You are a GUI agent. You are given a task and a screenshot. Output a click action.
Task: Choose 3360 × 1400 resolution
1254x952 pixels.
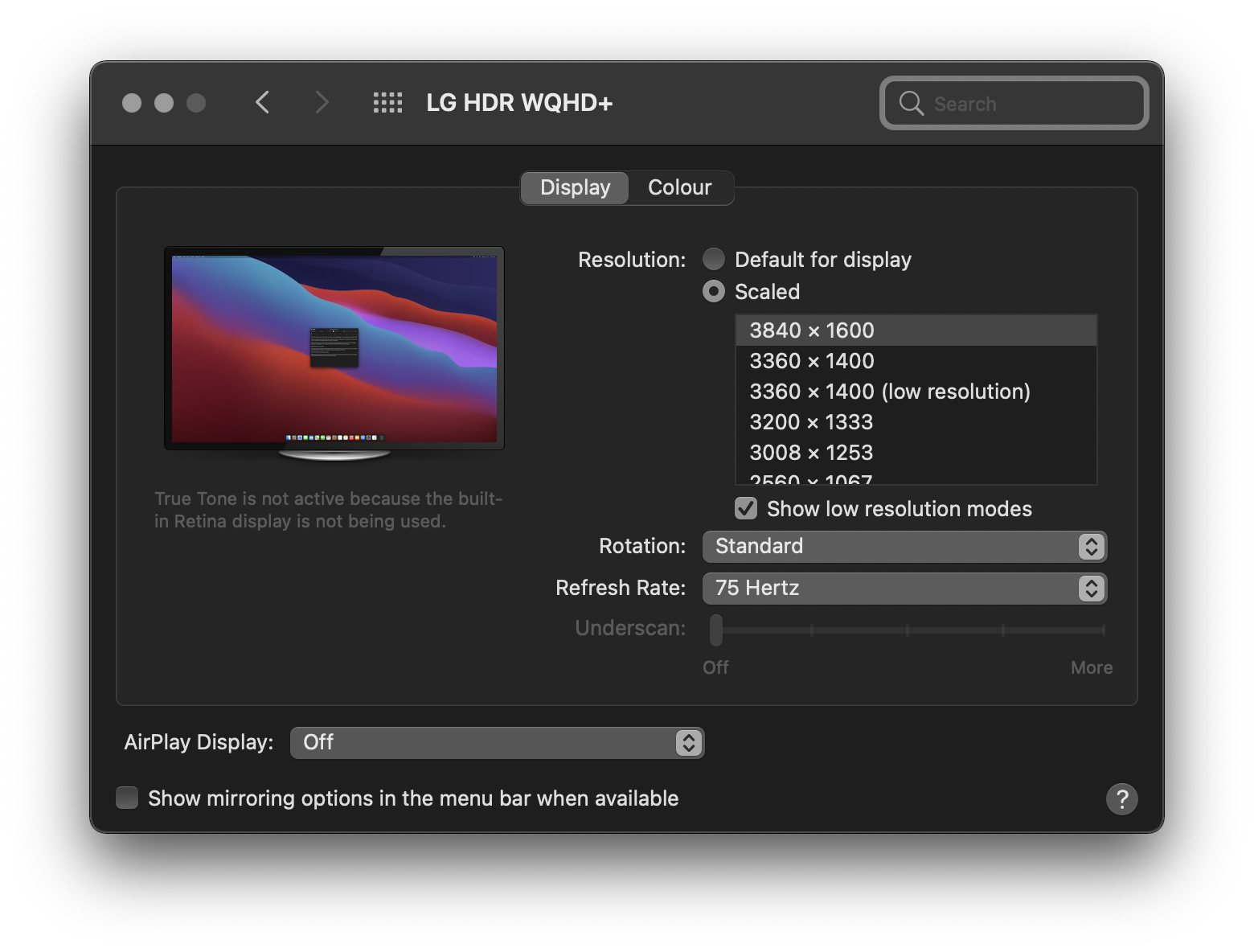(x=916, y=361)
